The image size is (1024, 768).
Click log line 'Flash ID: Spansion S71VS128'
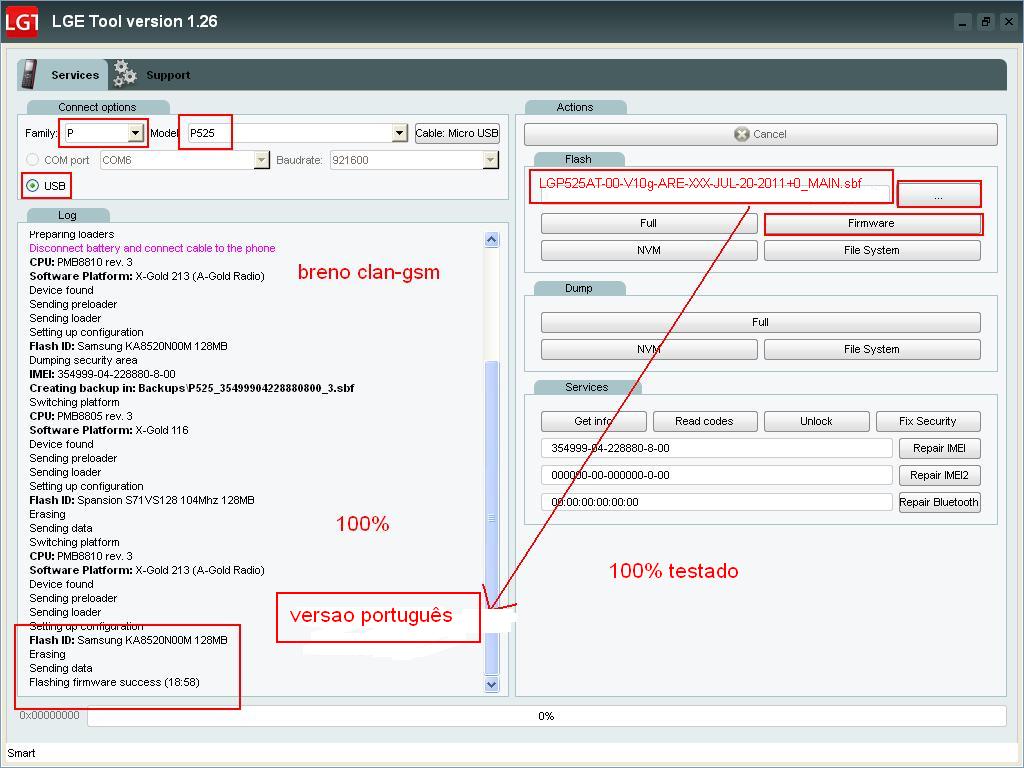tap(142, 500)
